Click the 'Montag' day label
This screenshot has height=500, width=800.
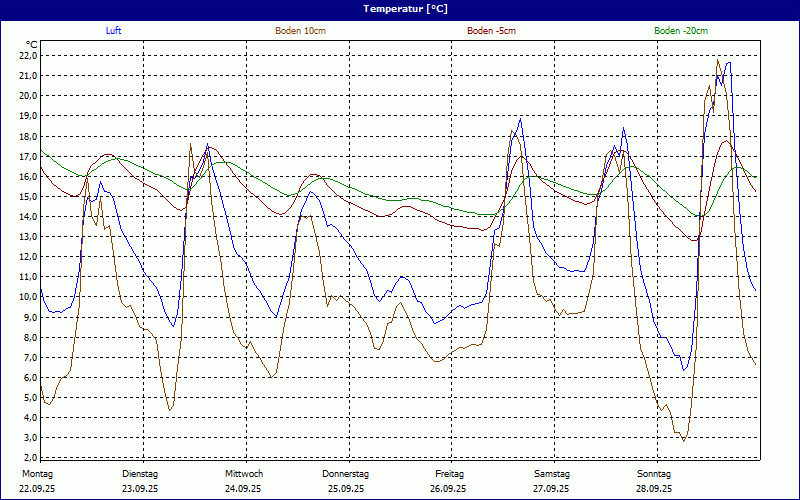[x=37, y=474]
